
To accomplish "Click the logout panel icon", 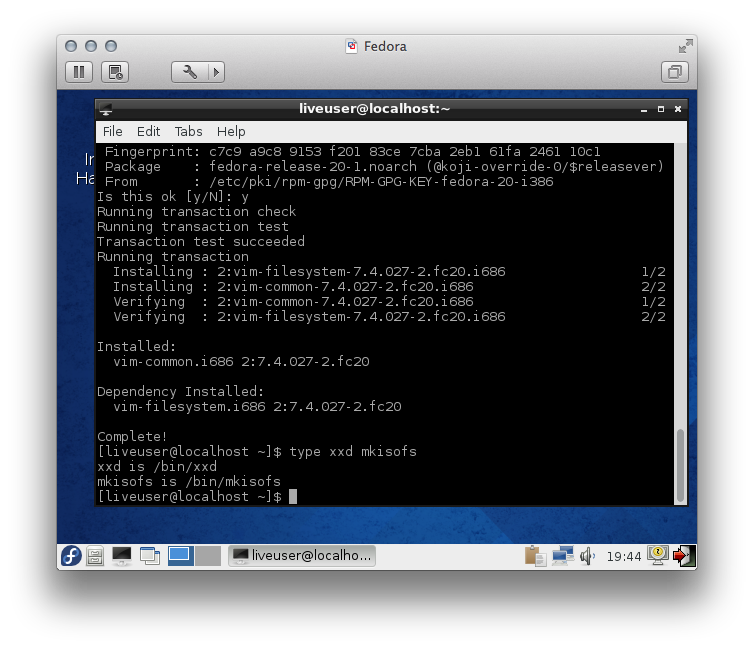I will point(684,556).
